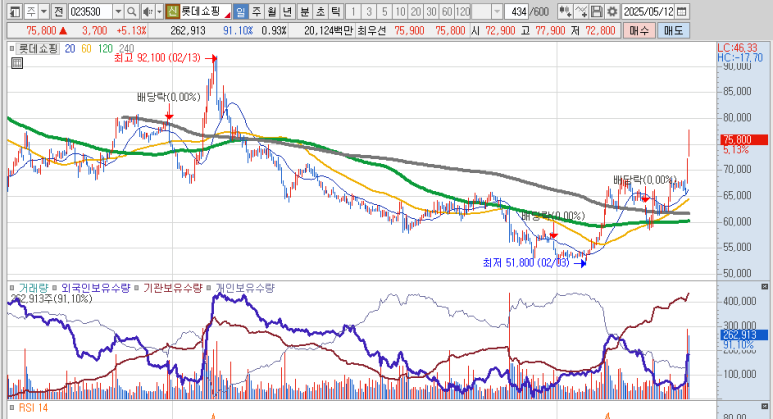Open the stock code search magnifier

tap(132, 11)
